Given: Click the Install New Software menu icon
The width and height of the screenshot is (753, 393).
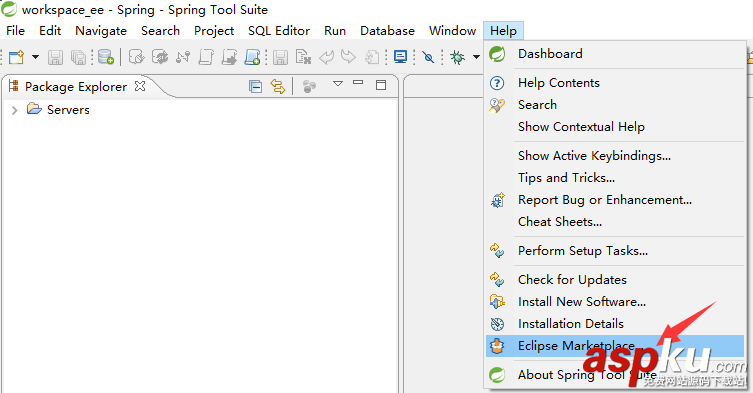Looking at the screenshot, I should tap(497, 302).
